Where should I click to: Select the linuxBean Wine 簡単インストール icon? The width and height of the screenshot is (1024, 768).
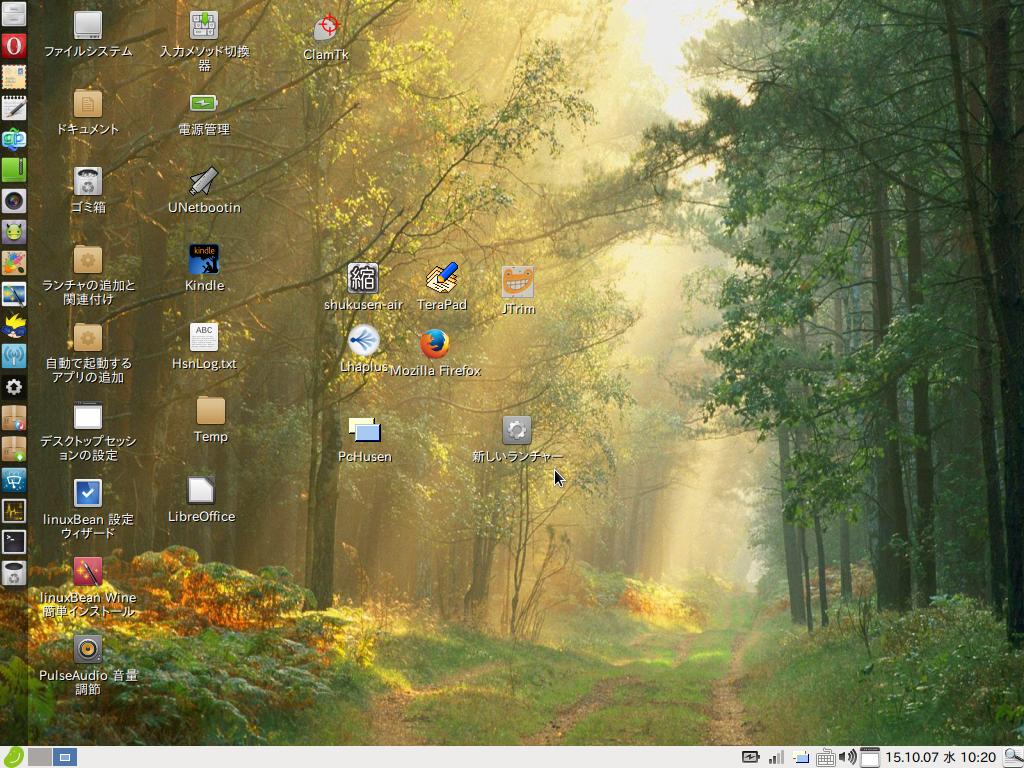click(x=88, y=586)
